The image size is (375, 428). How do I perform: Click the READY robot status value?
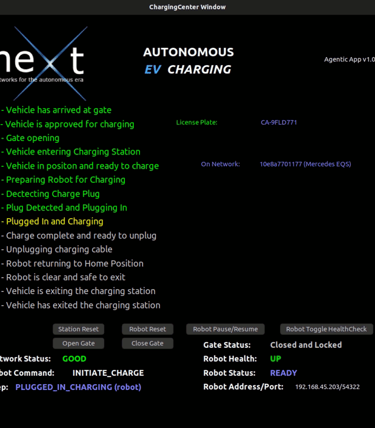tap(283, 373)
